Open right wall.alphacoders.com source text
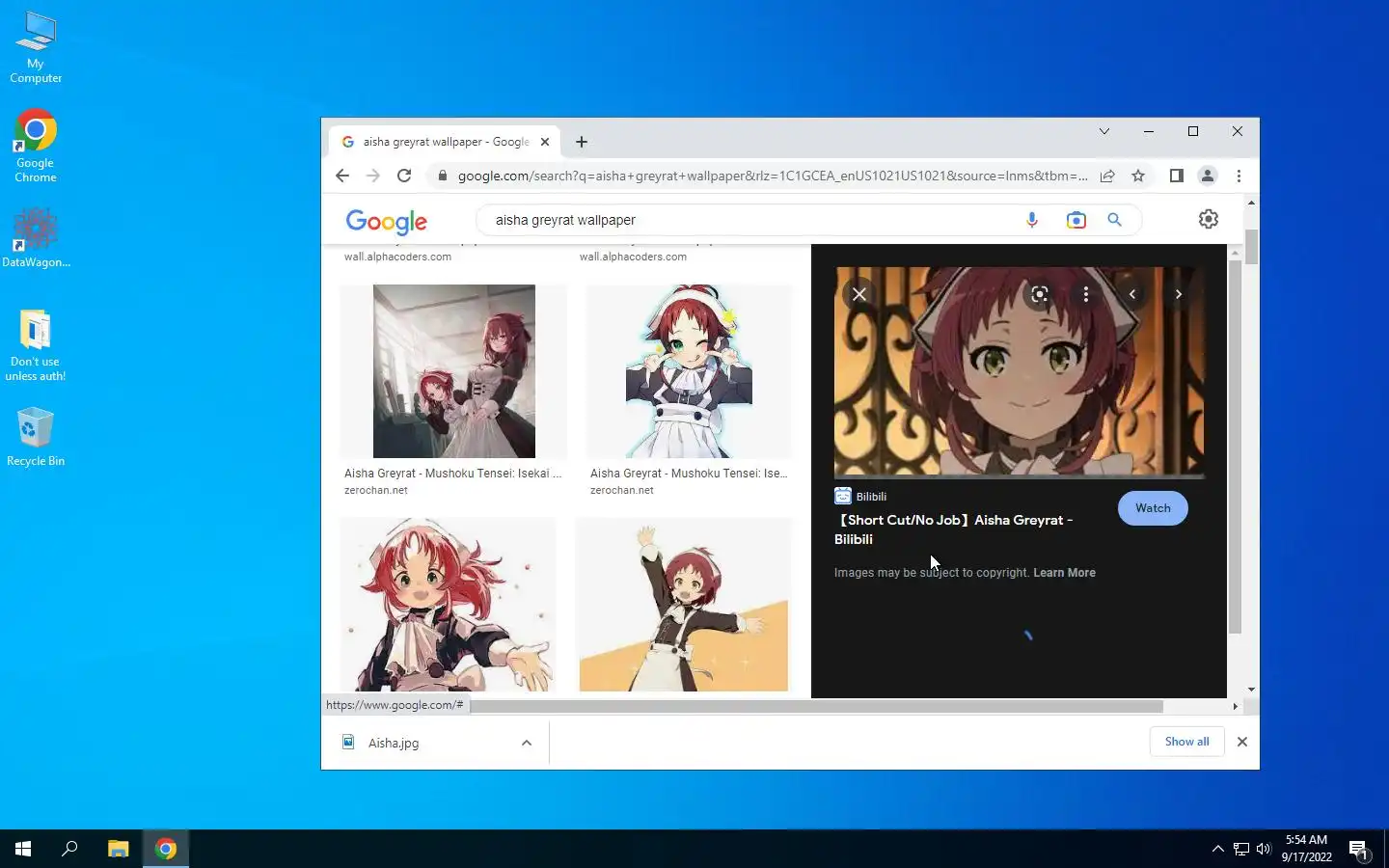The image size is (1389, 868). click(633, 257)
